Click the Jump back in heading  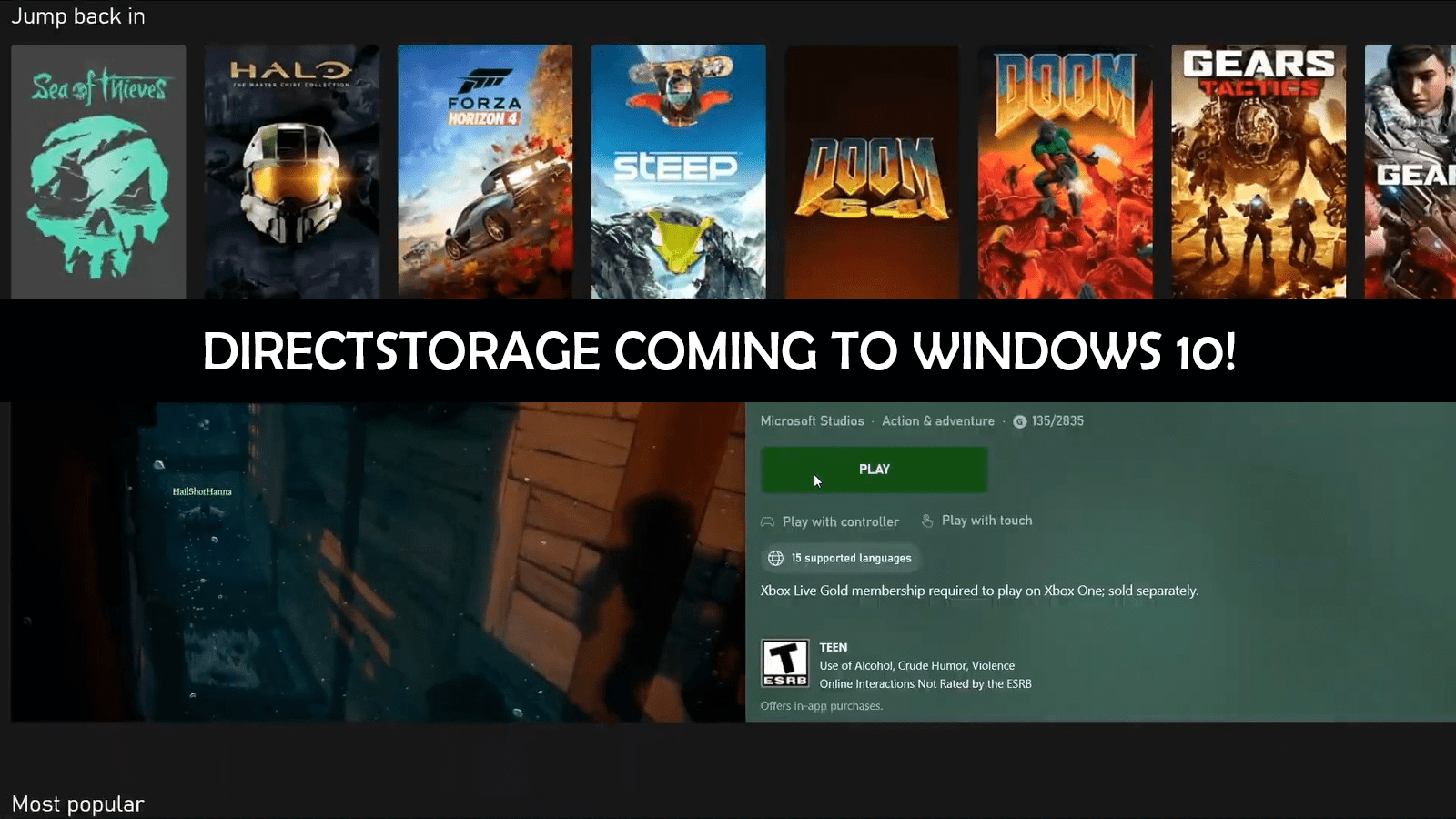click(78, 16)
